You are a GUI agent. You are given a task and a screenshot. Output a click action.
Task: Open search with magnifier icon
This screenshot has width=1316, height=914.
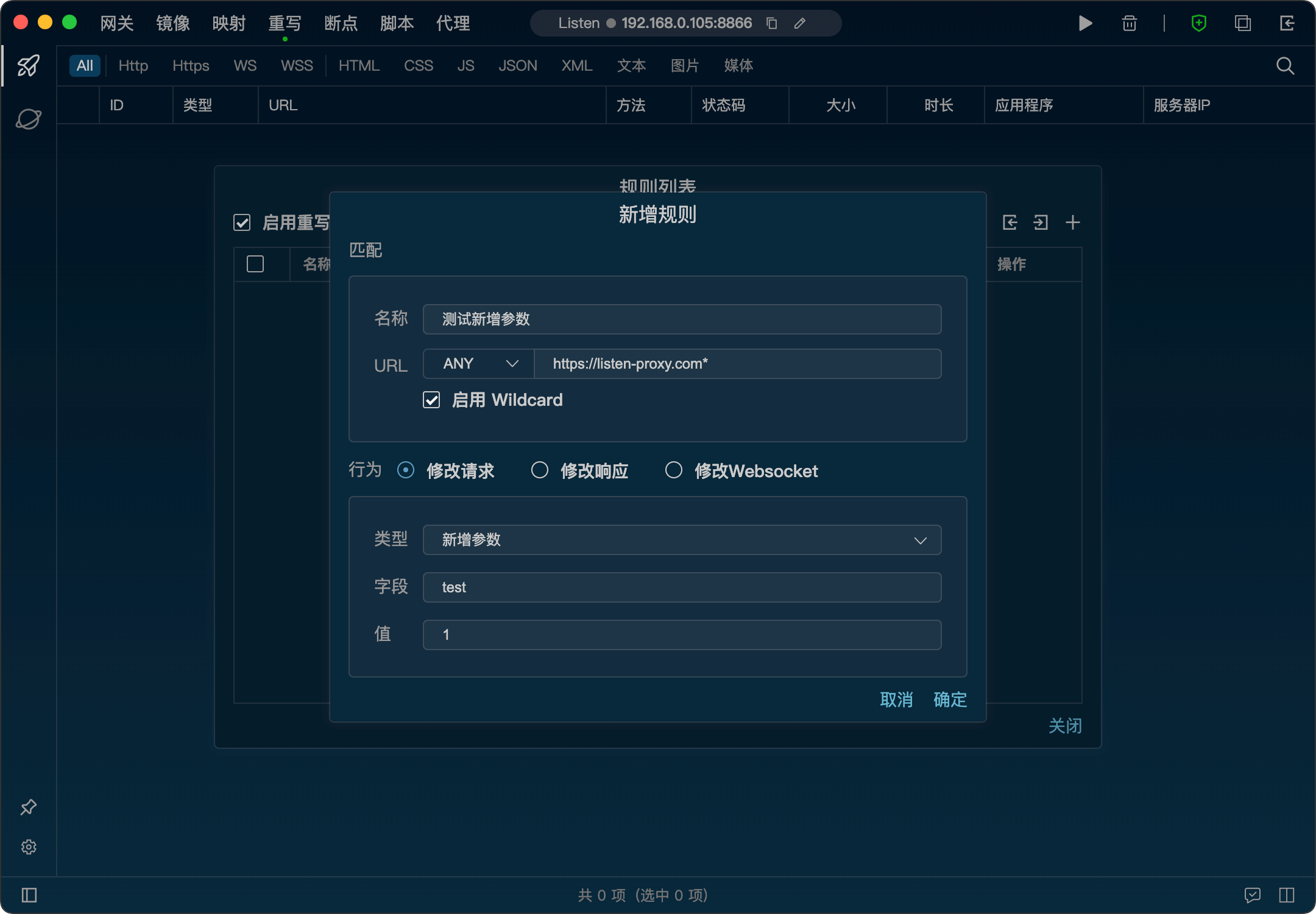[x=1285, y=66]
